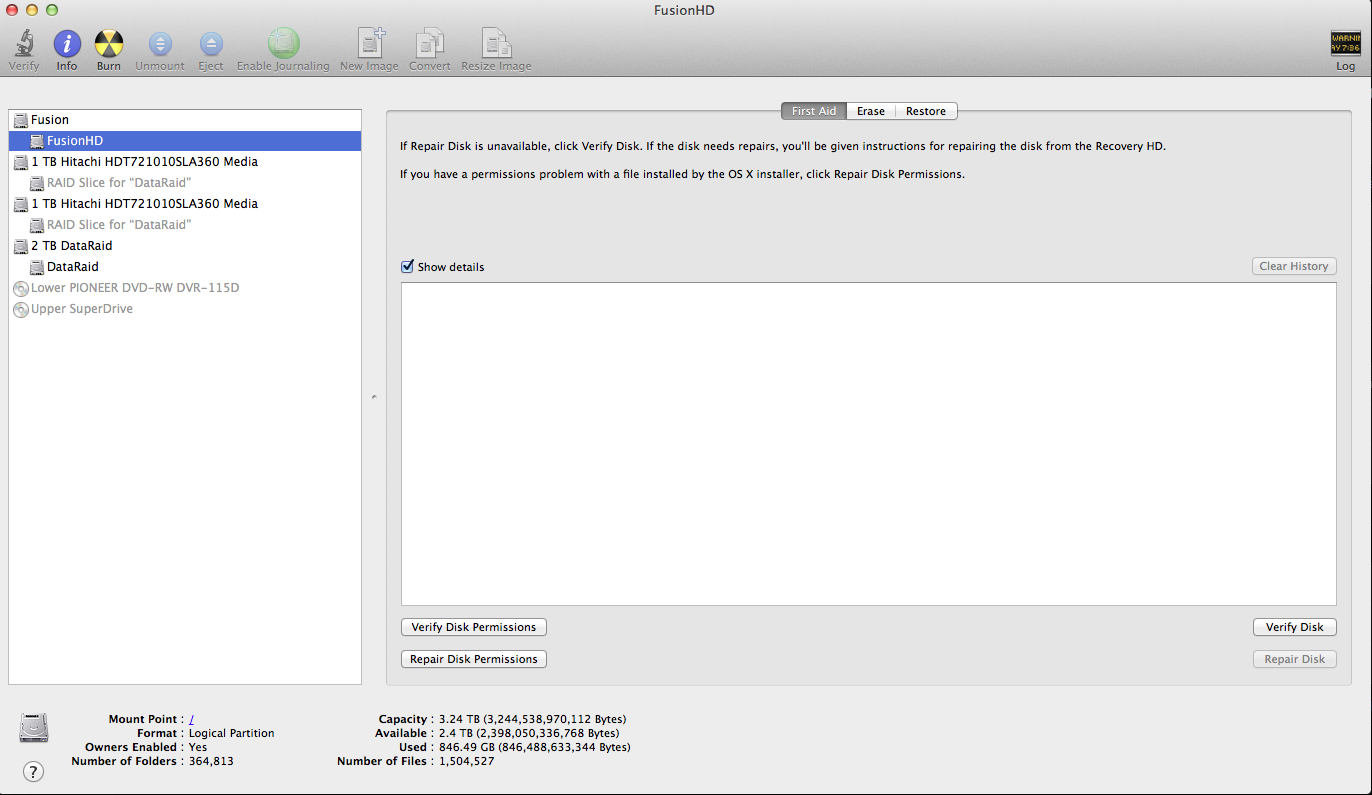
Task: Click the Repair Disk button
Action: (1294, 659)
